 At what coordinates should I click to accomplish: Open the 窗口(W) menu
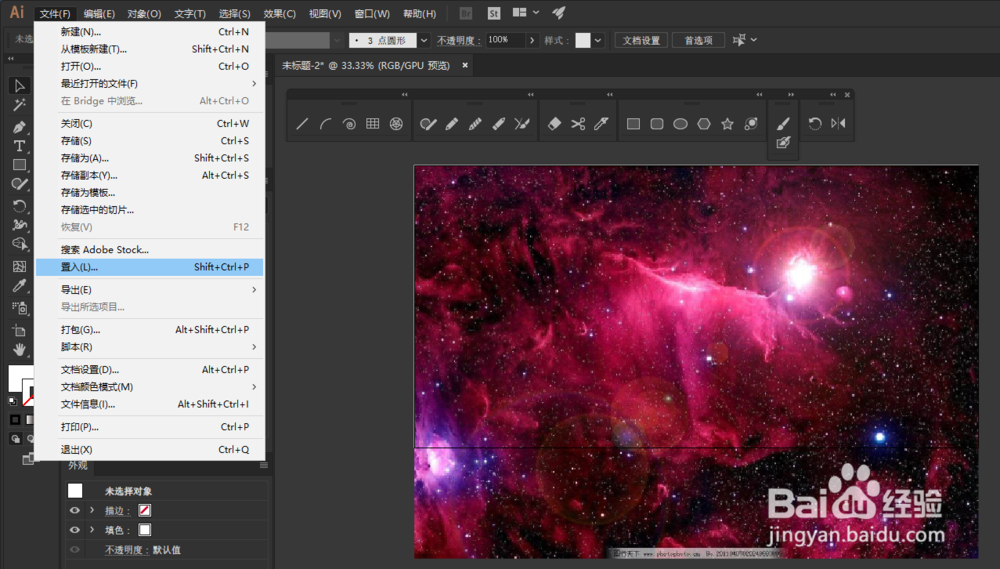[x=372, y=13]
